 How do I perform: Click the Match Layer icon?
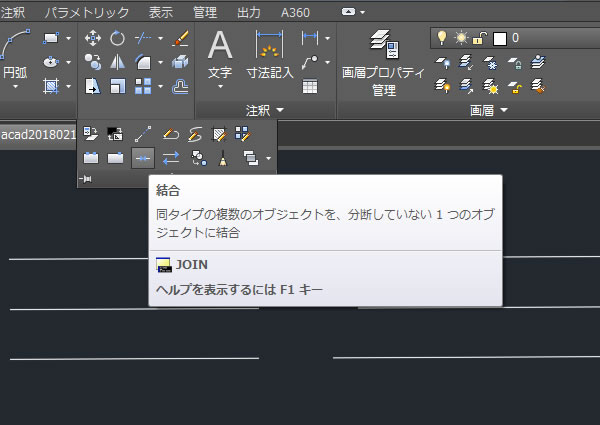tap(538, 86)
